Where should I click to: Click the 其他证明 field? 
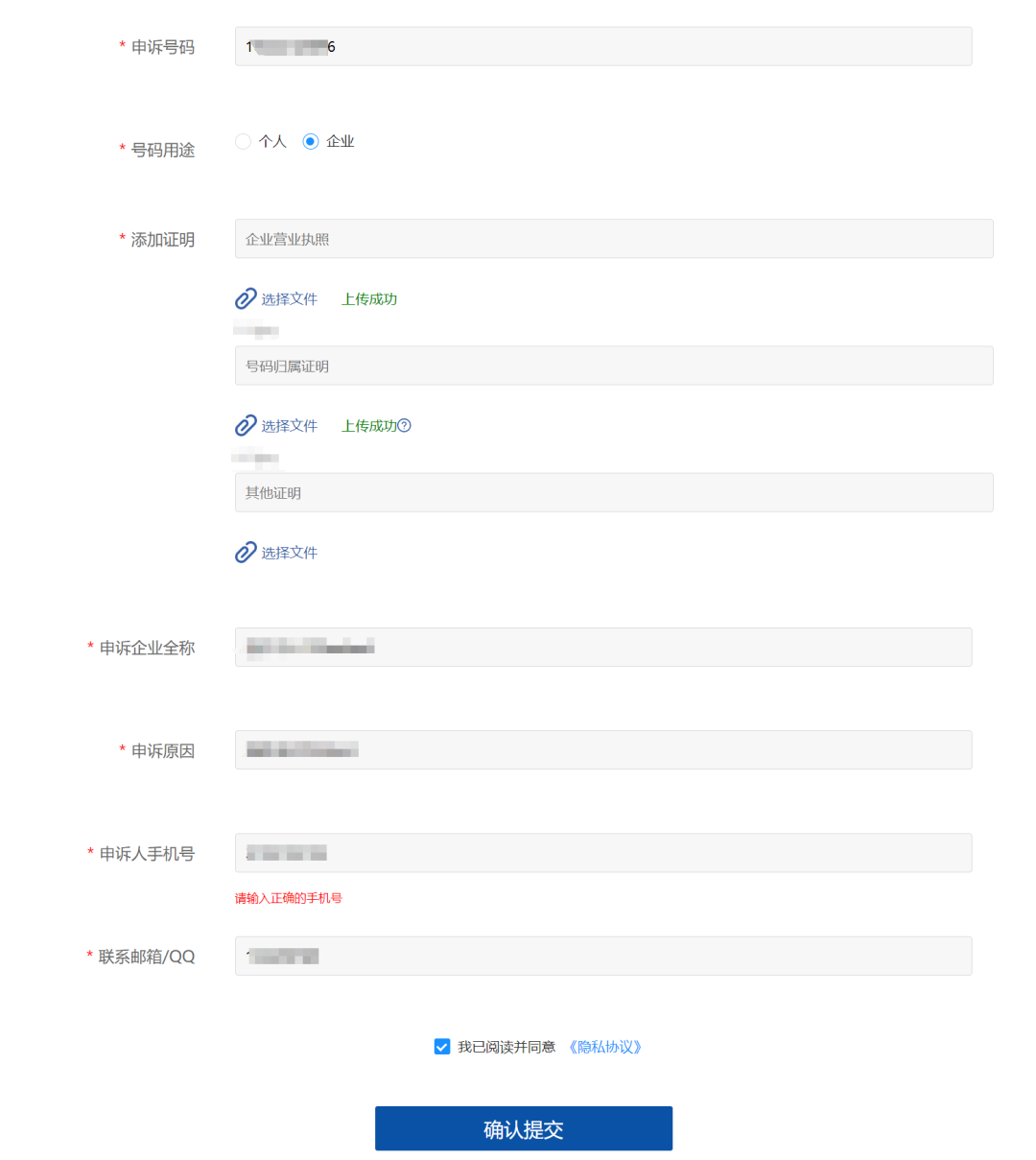(614, 492)
